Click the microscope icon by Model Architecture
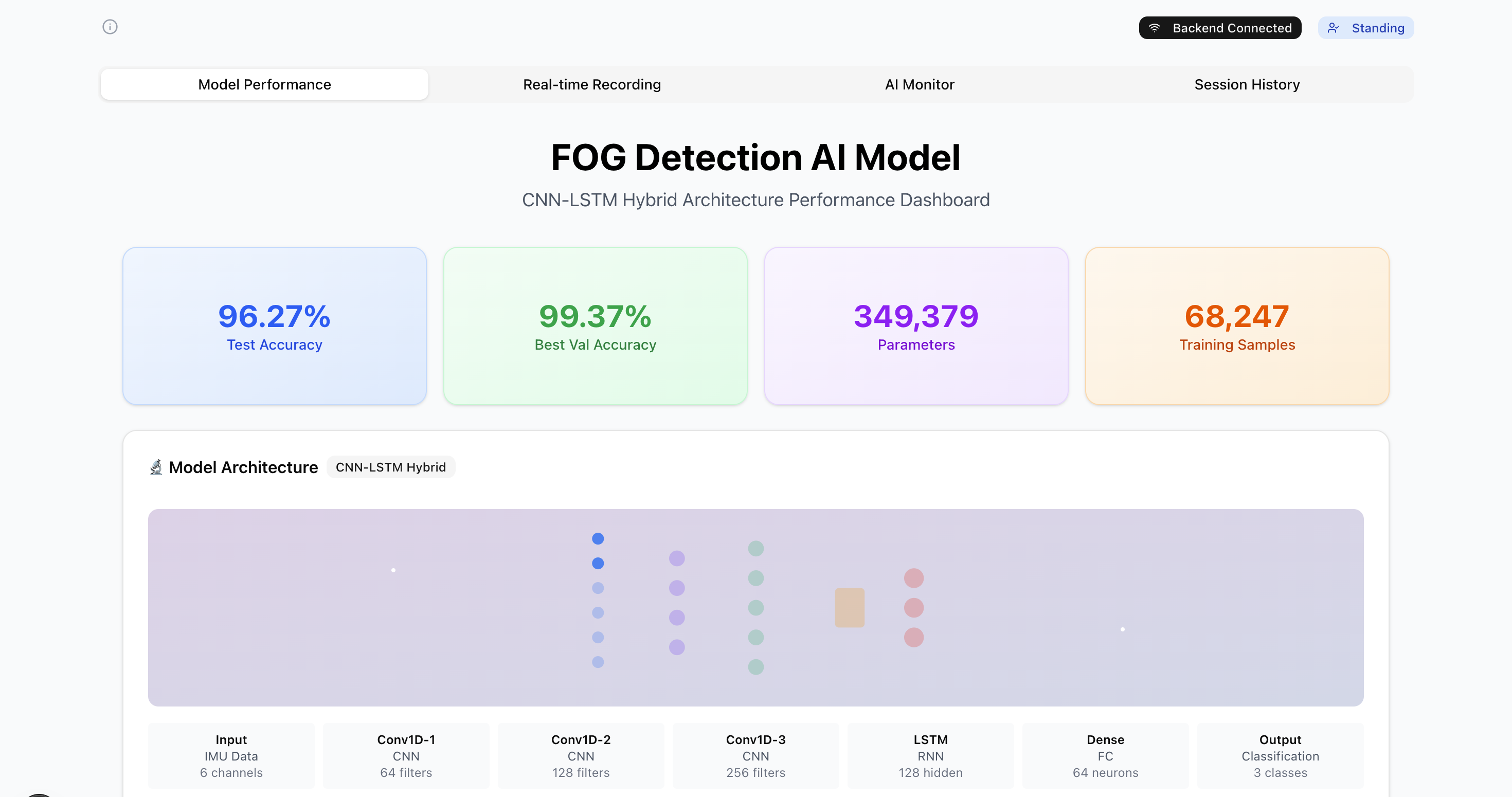The image size is (1512, 797). click(x=155, y=467)
